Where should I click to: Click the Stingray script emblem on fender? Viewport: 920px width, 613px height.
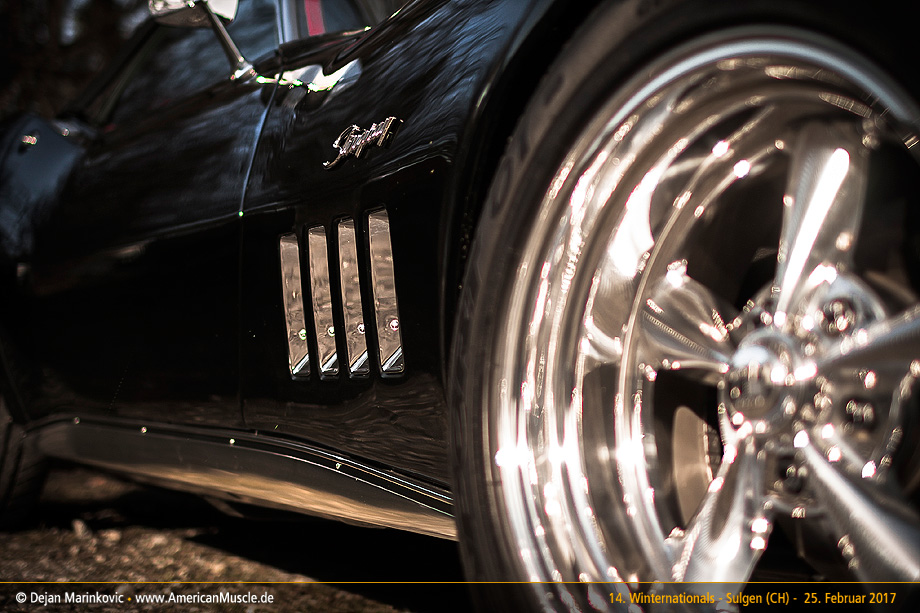pyautogui.click(x=361, y=141)
